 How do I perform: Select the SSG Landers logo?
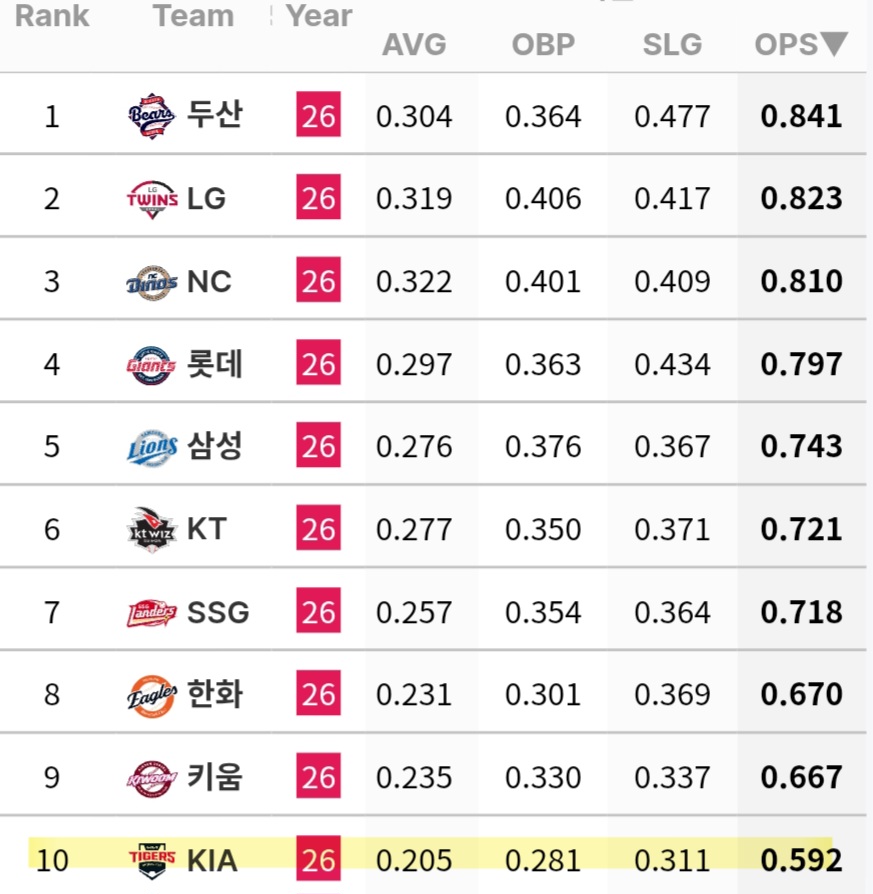152,613
